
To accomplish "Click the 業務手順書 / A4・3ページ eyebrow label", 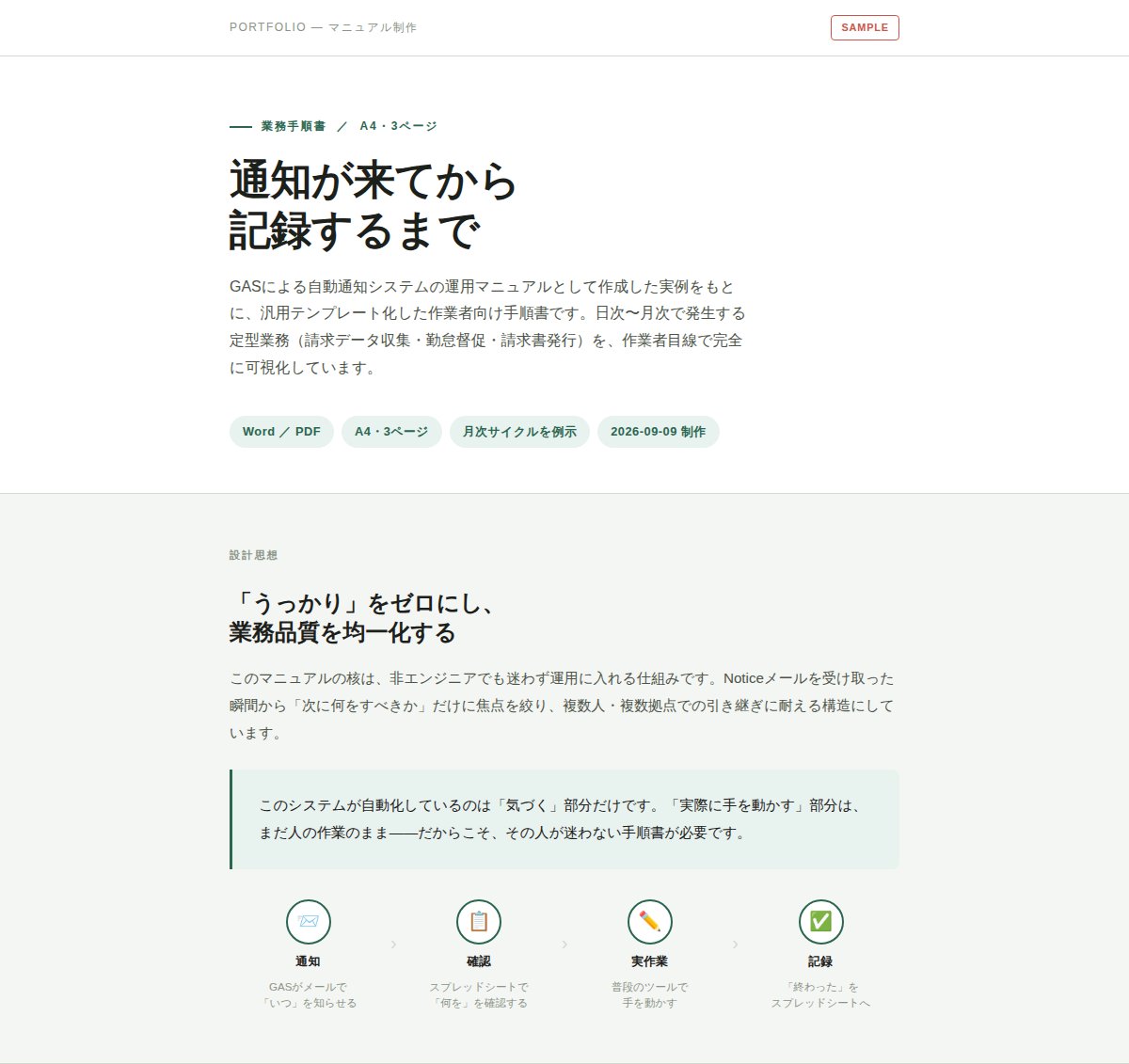I will (x=334, y=126).
